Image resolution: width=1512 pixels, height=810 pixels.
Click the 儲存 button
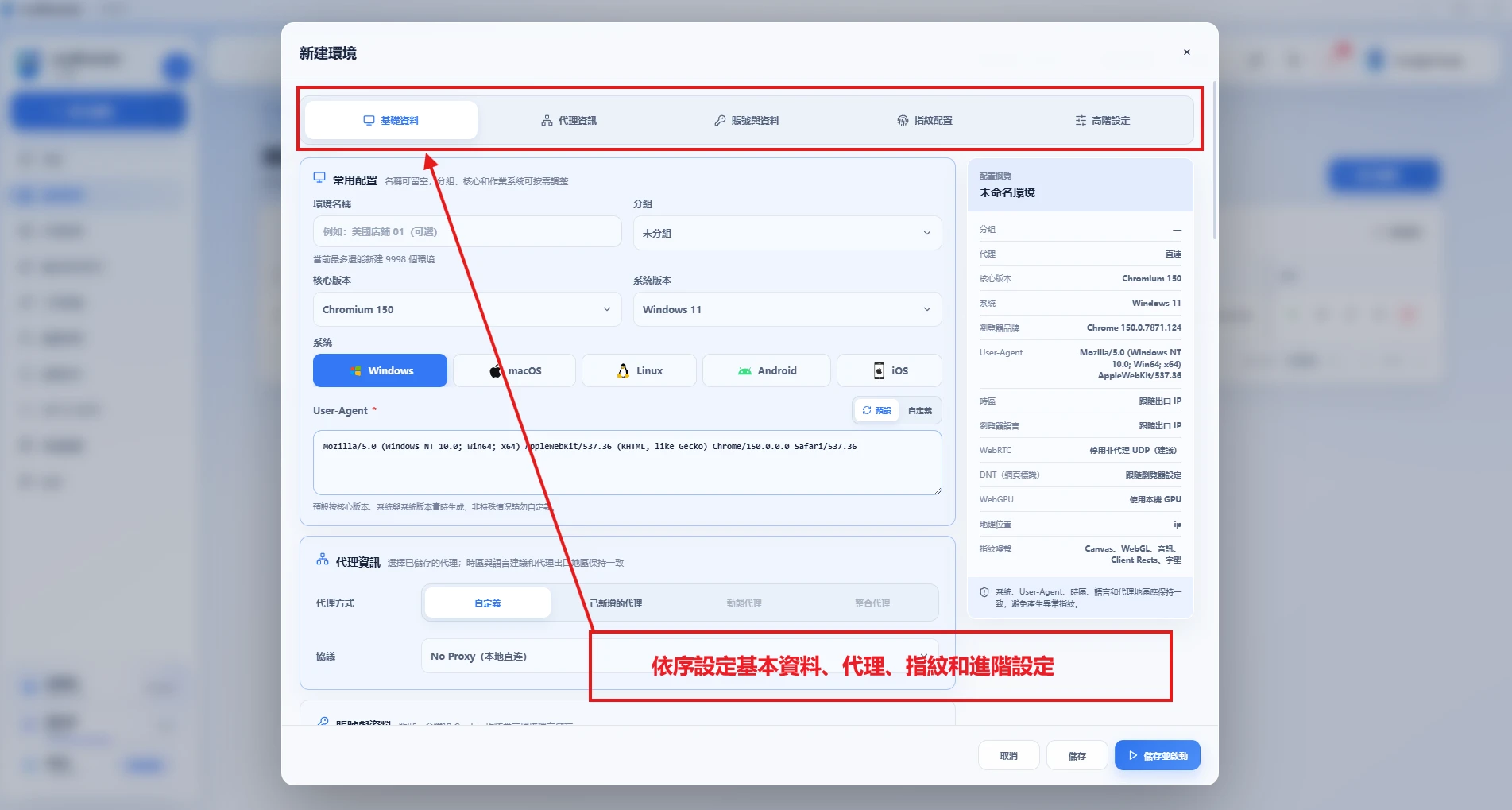coord(1077,755)
